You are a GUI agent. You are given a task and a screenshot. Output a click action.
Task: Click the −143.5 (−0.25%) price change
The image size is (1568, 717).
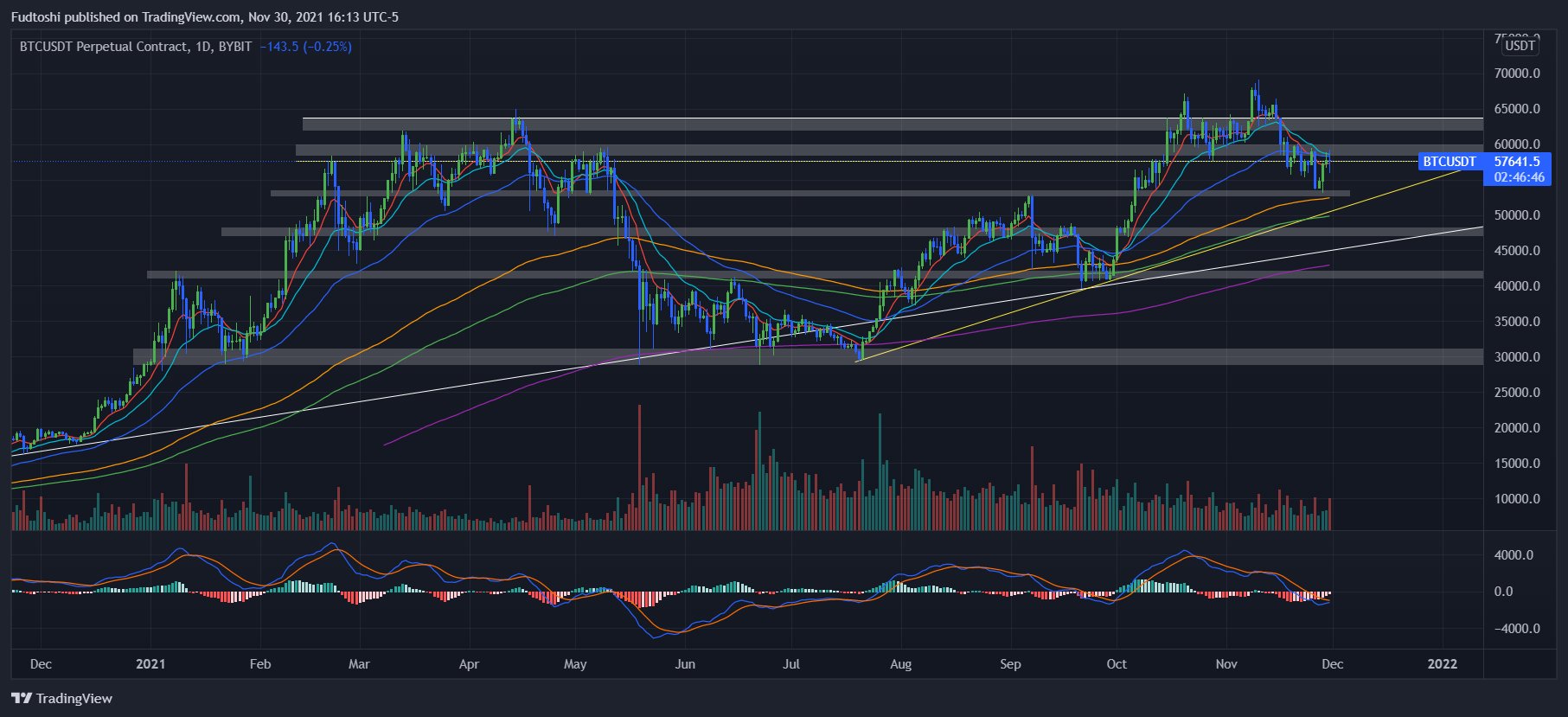coord(305,47)
